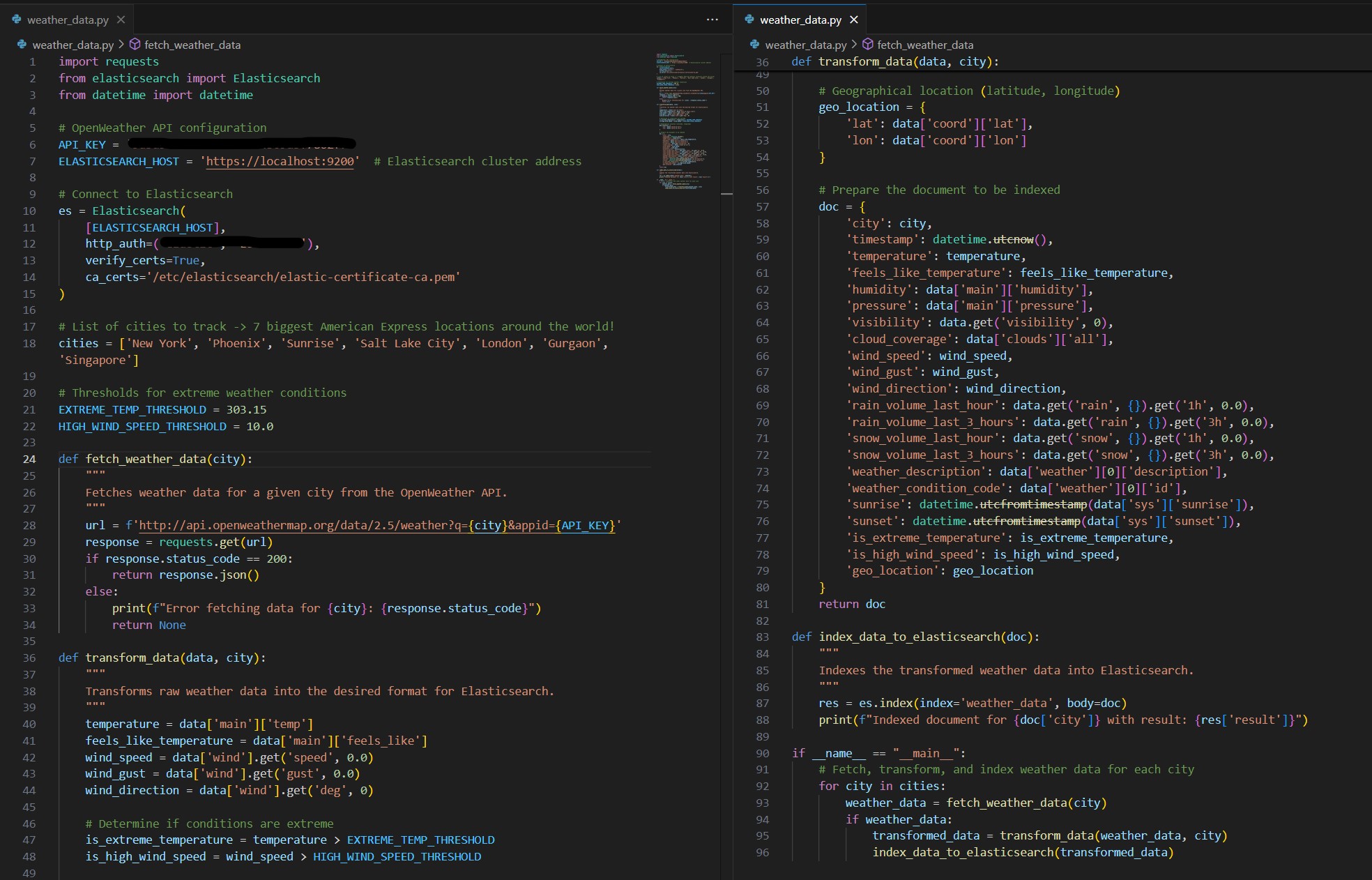Activate right weather_data.py tab
1372x880 pixels.
800,20
